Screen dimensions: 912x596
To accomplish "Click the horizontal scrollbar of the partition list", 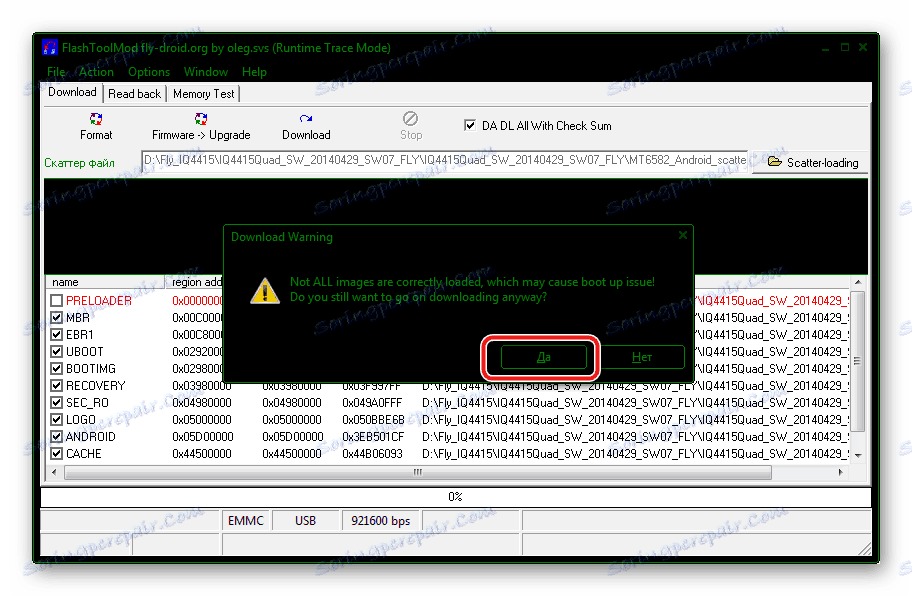I will tap(418, 472).
